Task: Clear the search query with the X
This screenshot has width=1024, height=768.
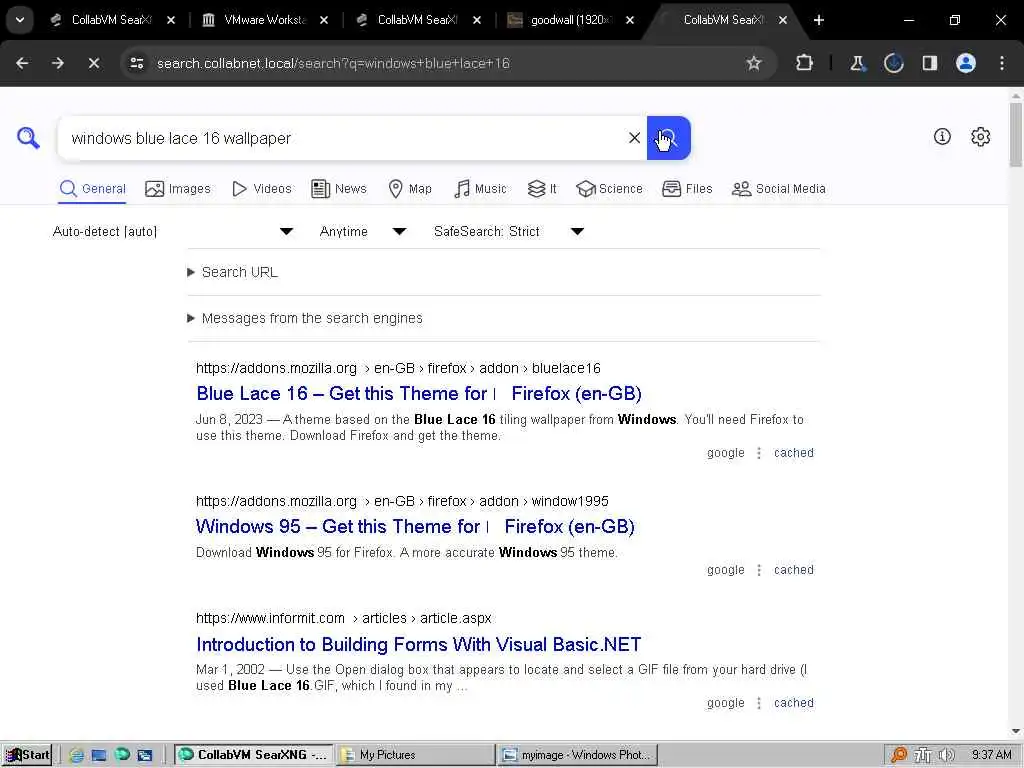Action: click(634, 138)
